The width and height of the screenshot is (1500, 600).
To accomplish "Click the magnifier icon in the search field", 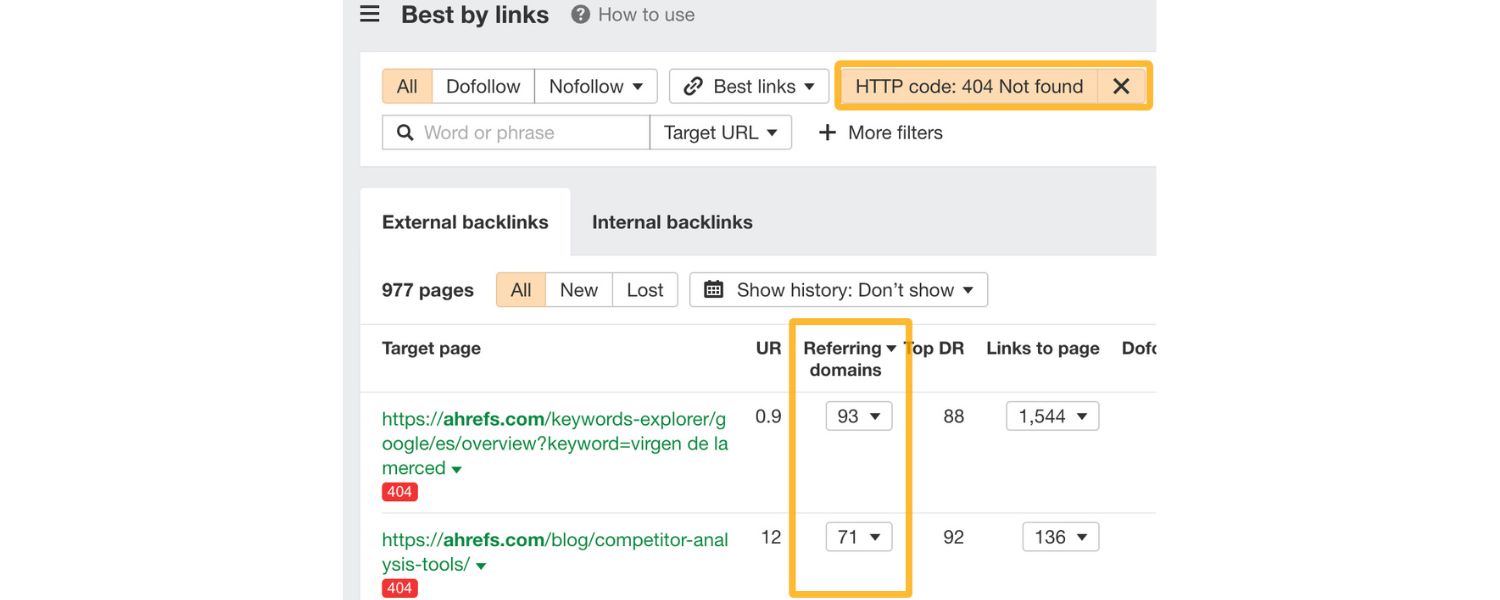I will point(404,132).
